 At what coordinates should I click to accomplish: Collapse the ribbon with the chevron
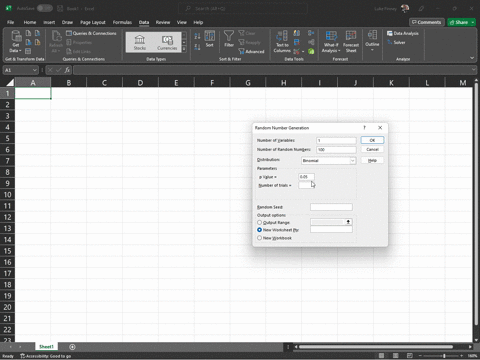point(472,58)
